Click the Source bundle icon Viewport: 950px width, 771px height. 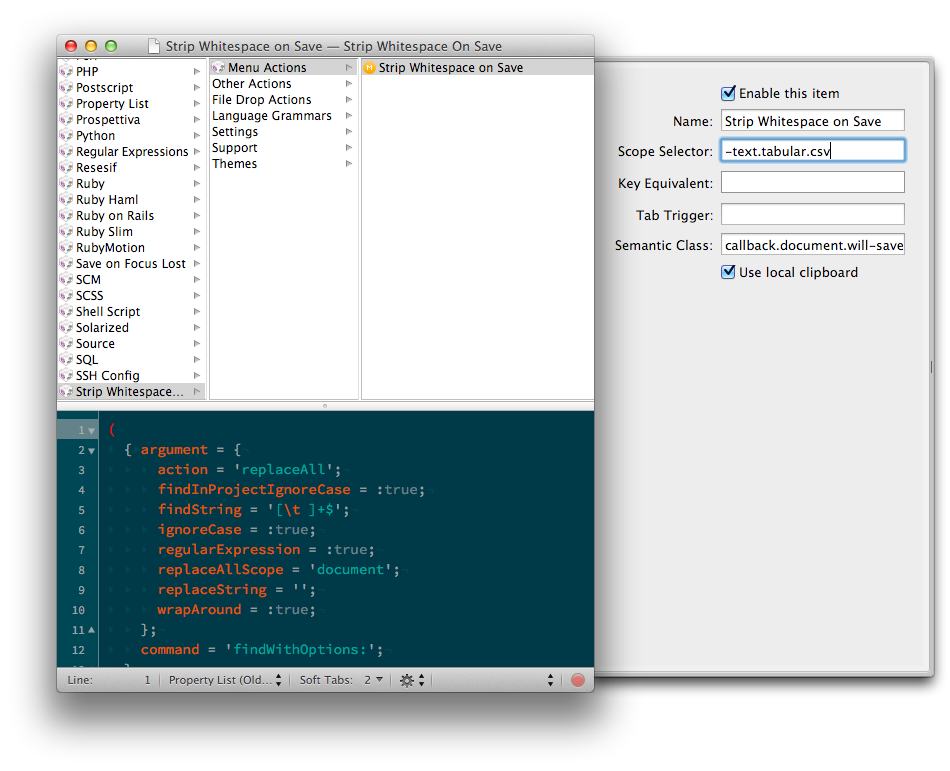[66, 343]
